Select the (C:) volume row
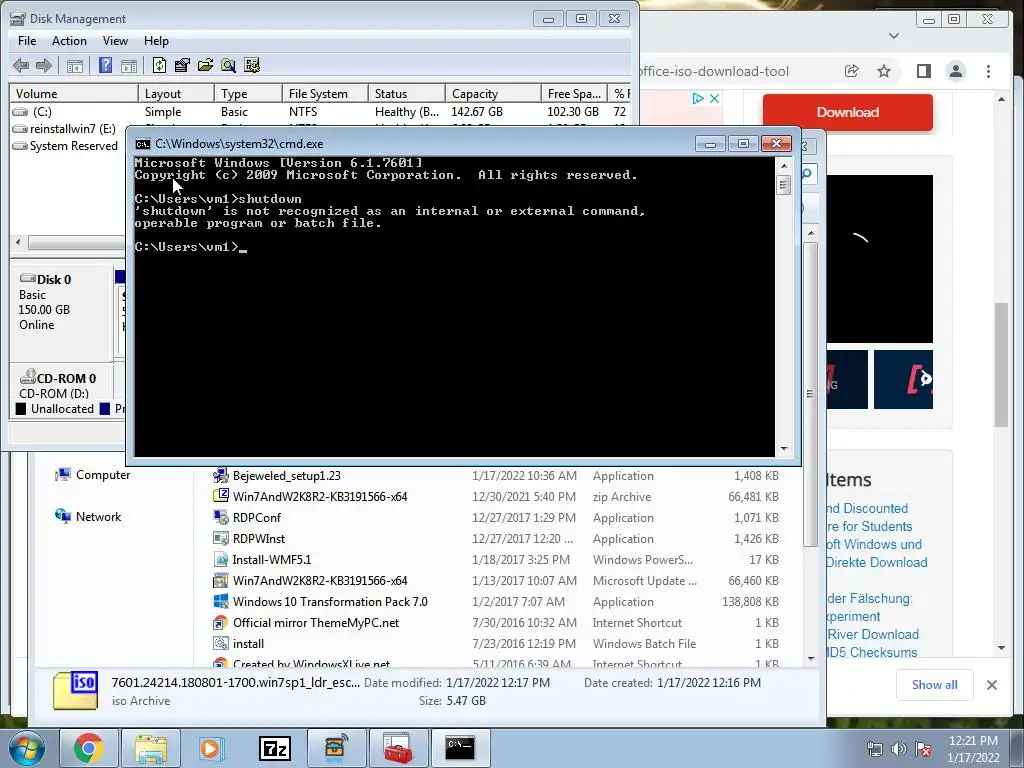 [x=320, y=112]
